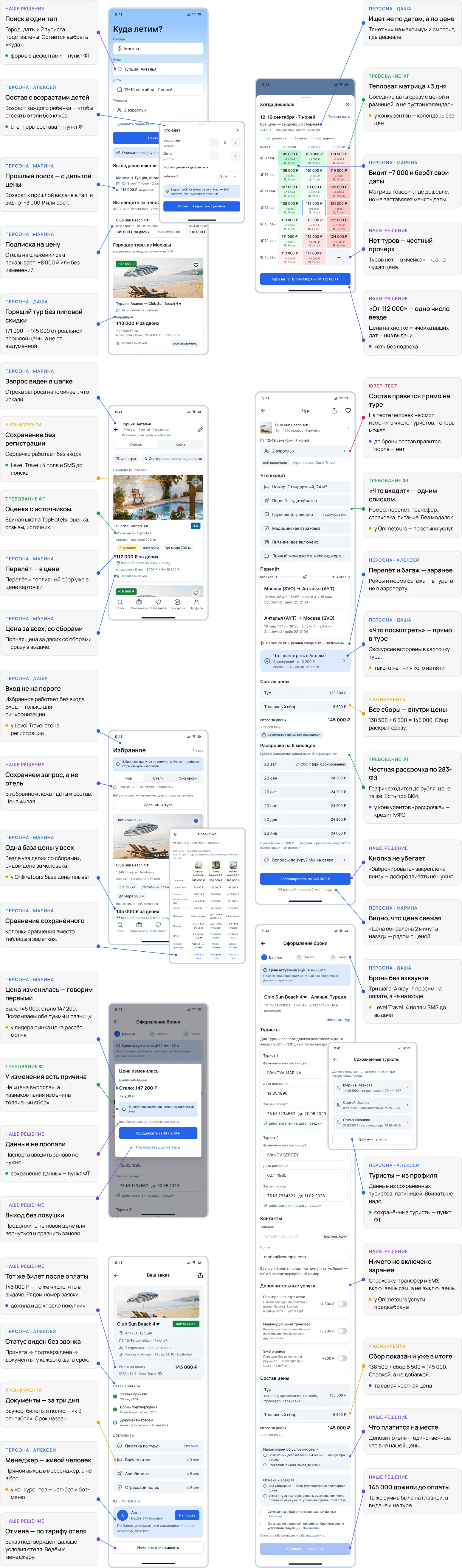462x1568 pixels.
Task: Close the 'Кто едет' popover
Action: [238, 130]
